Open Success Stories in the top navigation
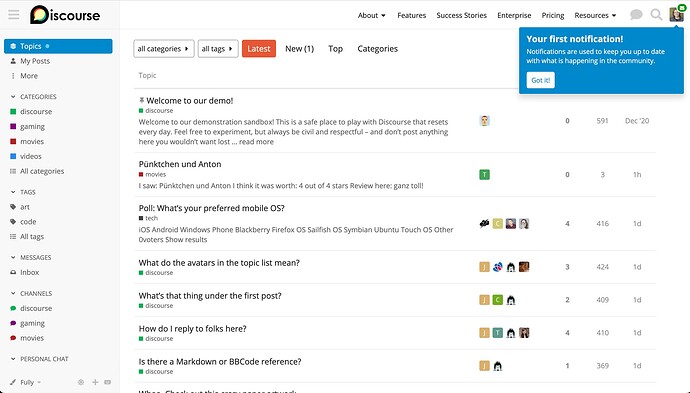This screenshot has width=690, height=393. pos(462,15)
